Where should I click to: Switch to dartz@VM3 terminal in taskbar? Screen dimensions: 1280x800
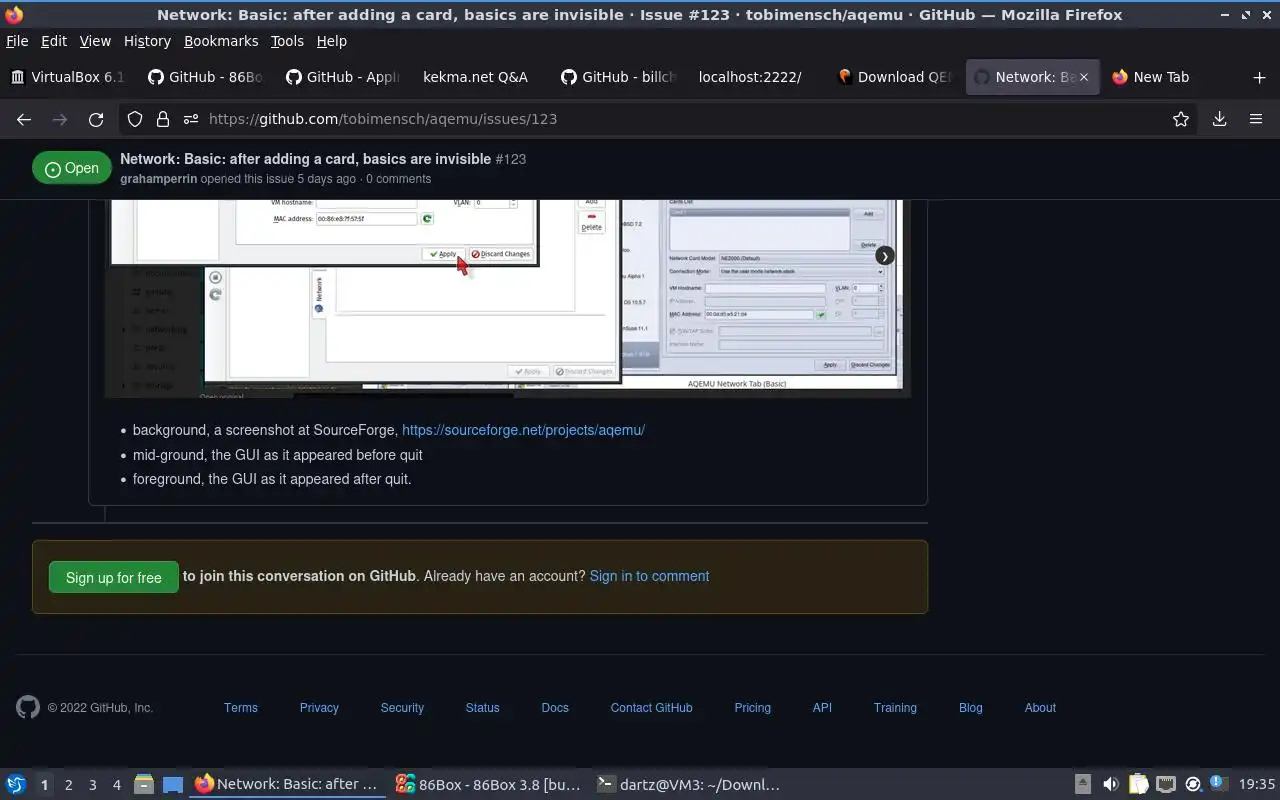[688, 784]
